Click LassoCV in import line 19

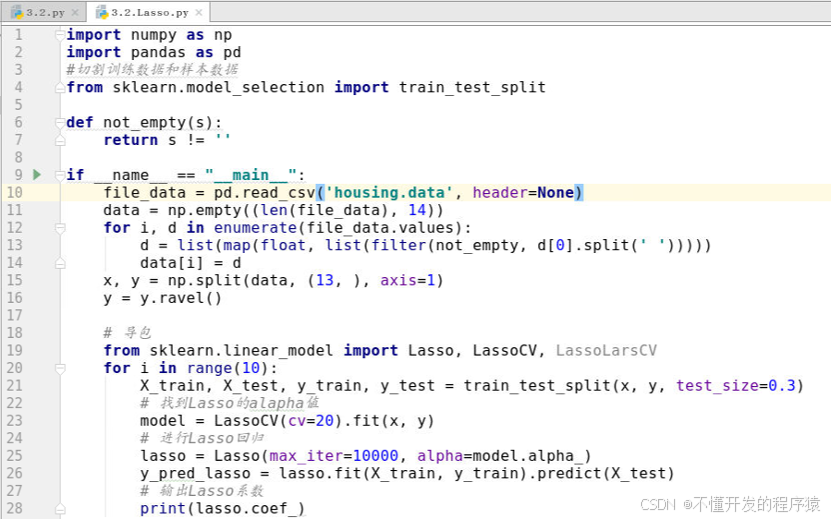click(505, 350)
